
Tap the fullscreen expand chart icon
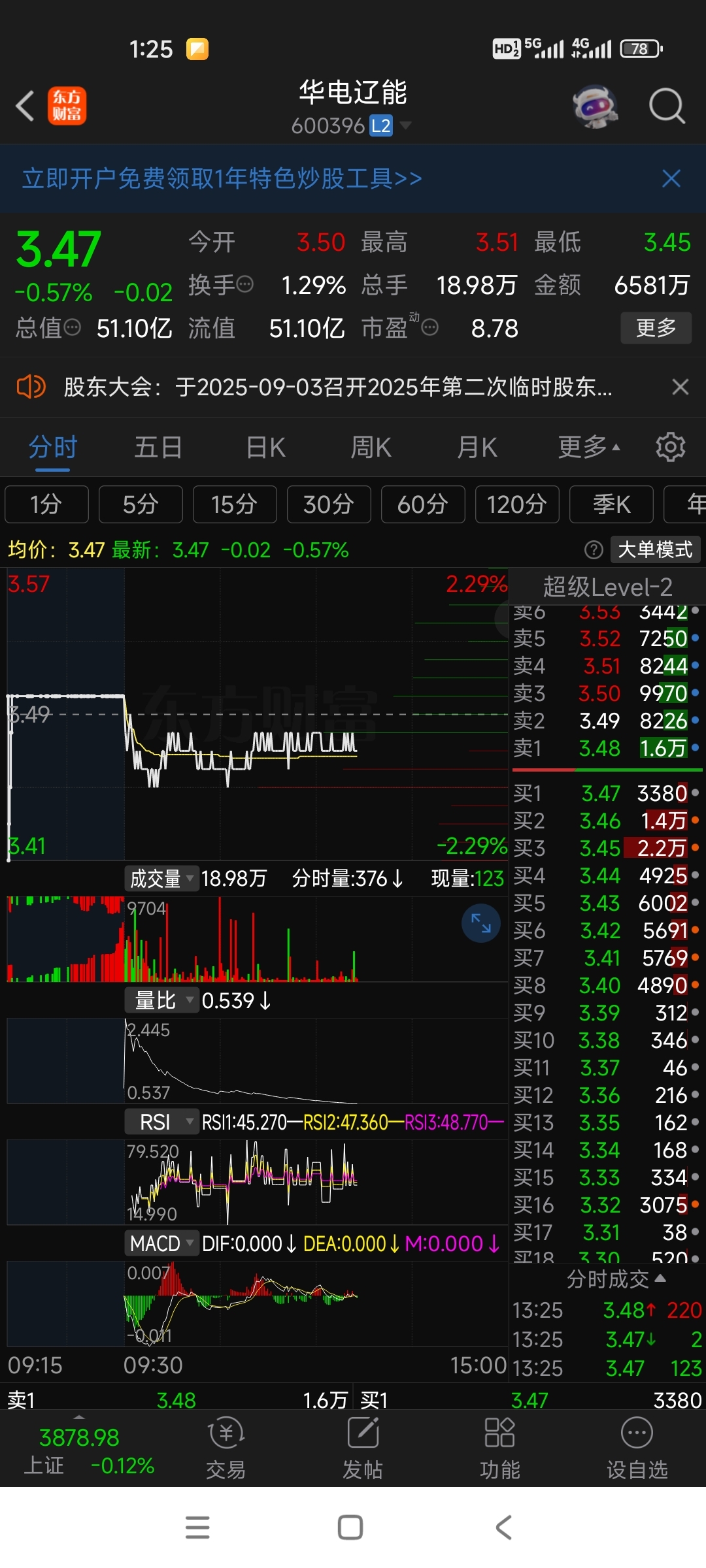480,923
